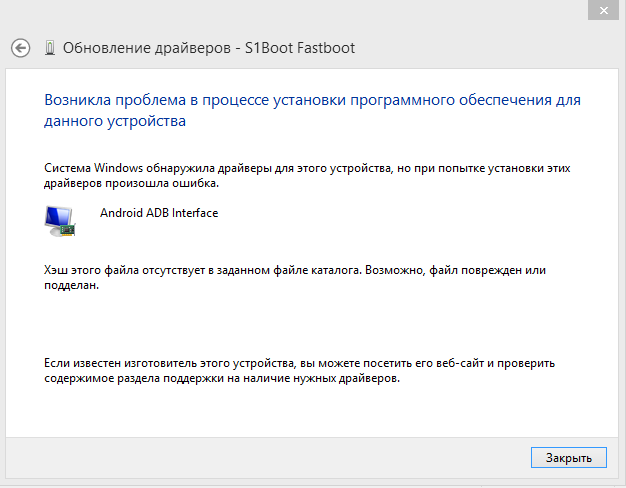
Task: Click the "Обновление драйверов" title text
Action: click(147, 48)
